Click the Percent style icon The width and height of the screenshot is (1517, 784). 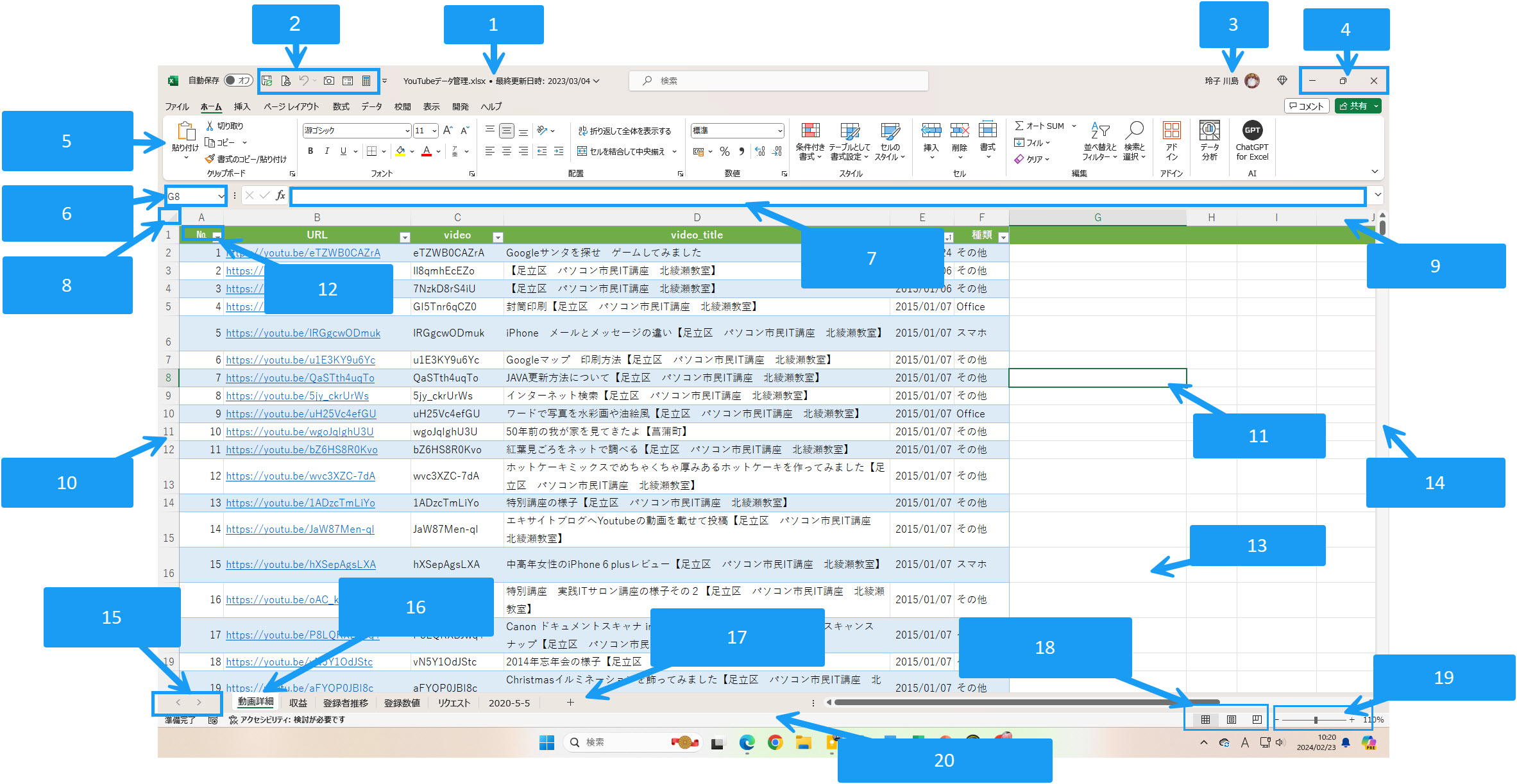click(724, 151)
